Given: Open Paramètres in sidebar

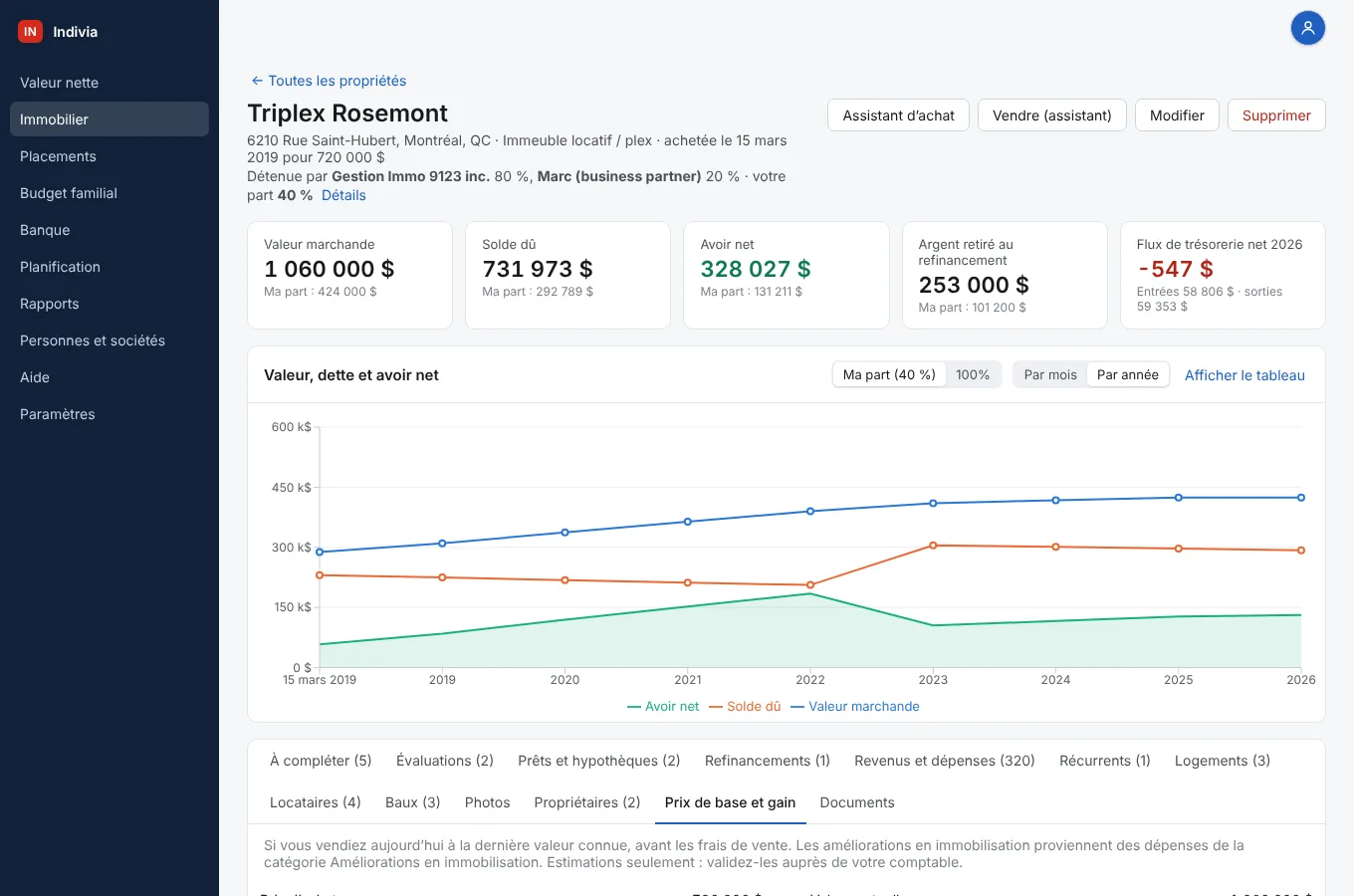Looking at the screenshot, I should click(x=110, y=414).
